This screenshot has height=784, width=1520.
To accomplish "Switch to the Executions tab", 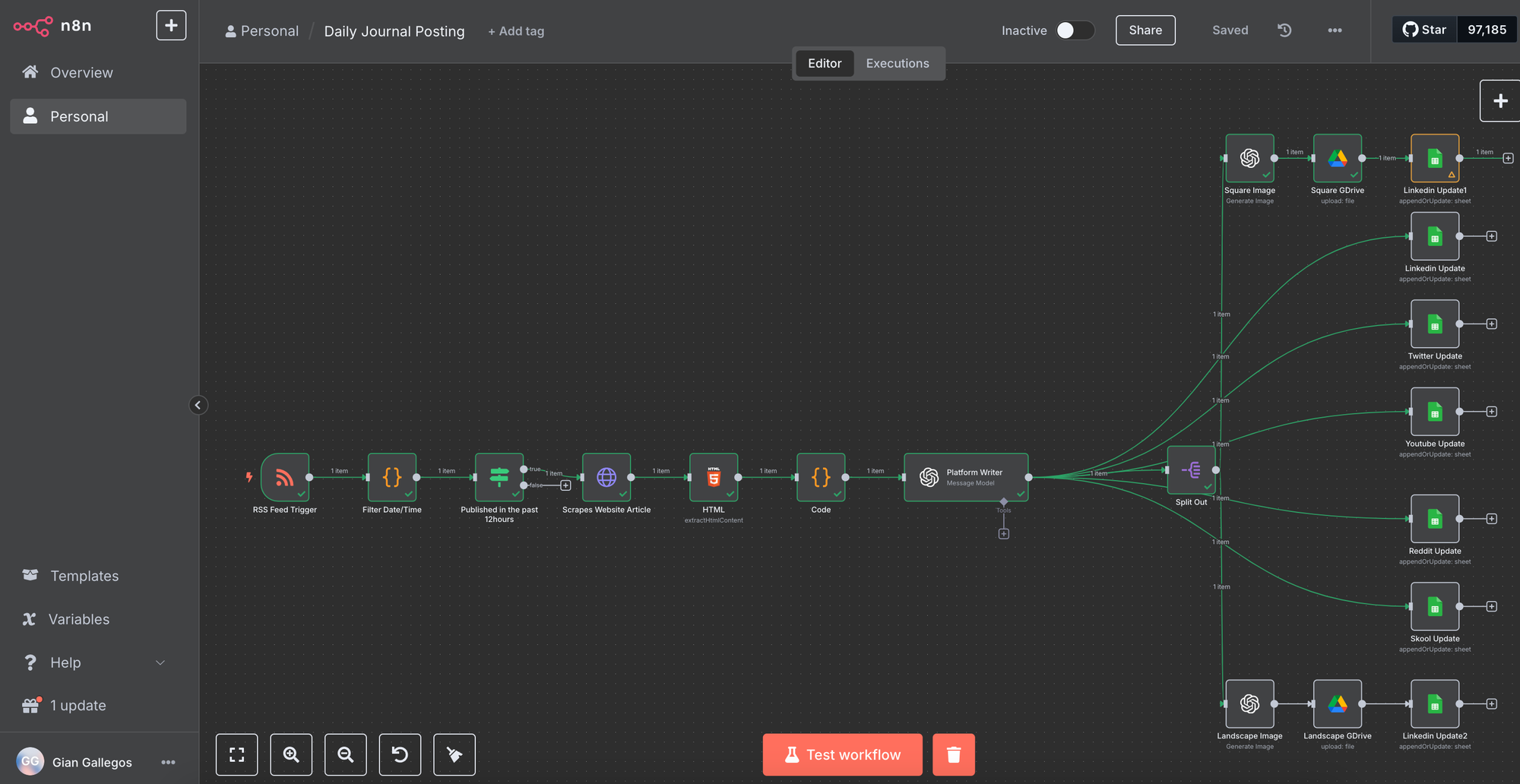I will pos(898,63).
